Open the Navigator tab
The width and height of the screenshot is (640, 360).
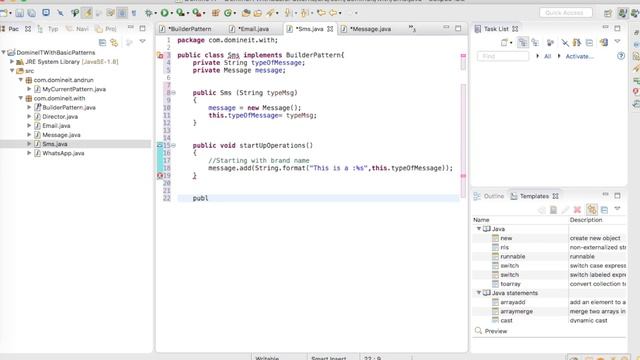click(78, 29)
